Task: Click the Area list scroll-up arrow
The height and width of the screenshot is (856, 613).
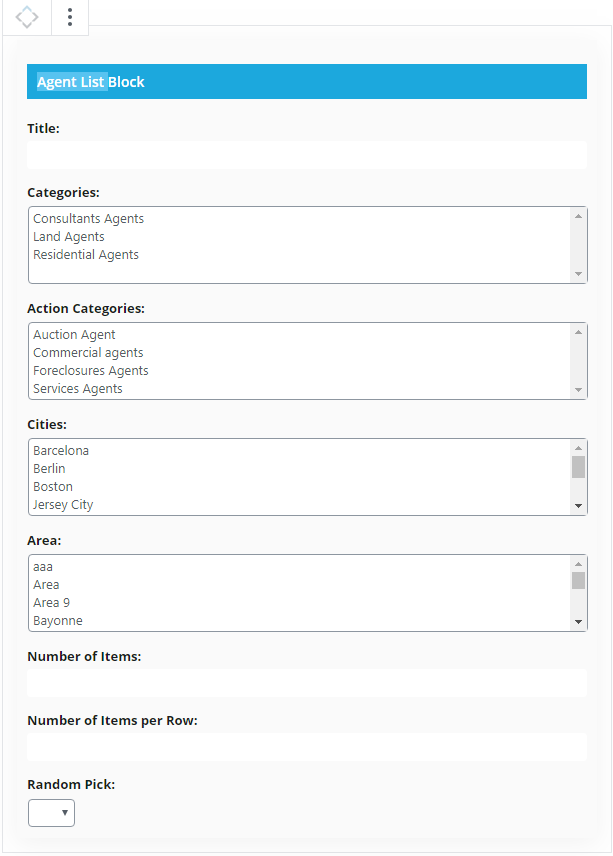Action: pyautogui.click(x=579, y=564)
